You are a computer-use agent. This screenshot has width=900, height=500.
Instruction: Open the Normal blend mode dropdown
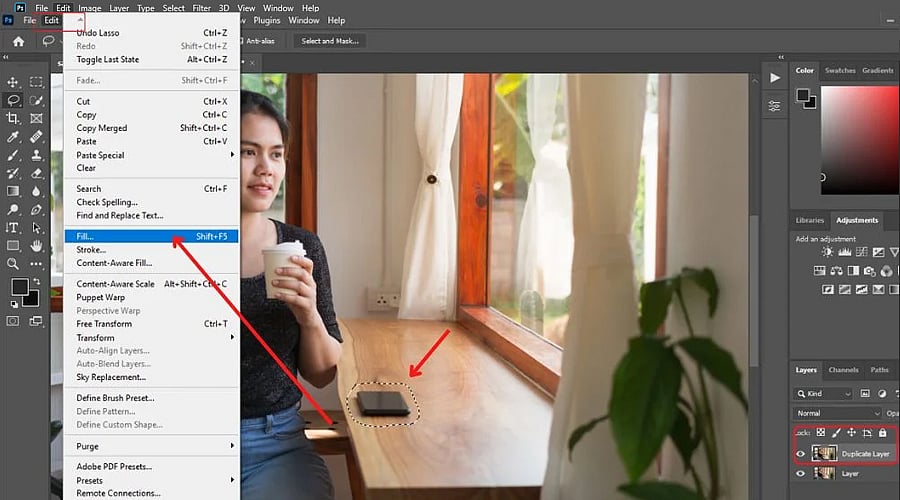[837, 413]
